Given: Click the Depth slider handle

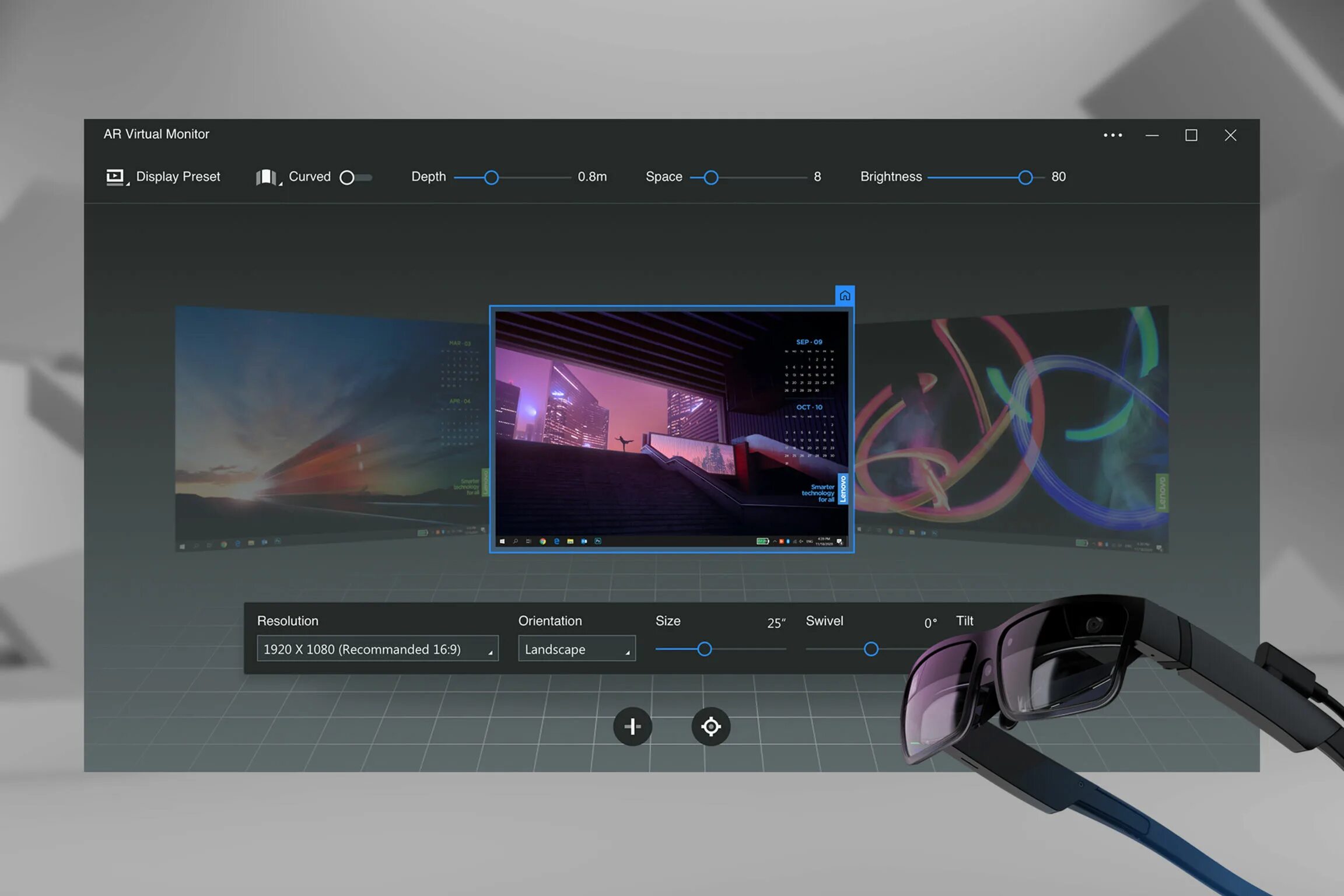Looking at the screenshot, I should 491,177.
